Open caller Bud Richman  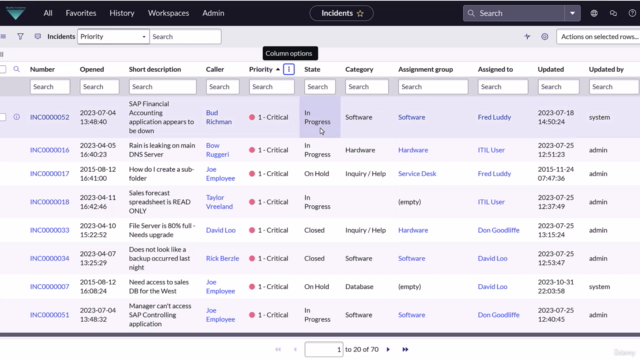[x=218, y=117]
